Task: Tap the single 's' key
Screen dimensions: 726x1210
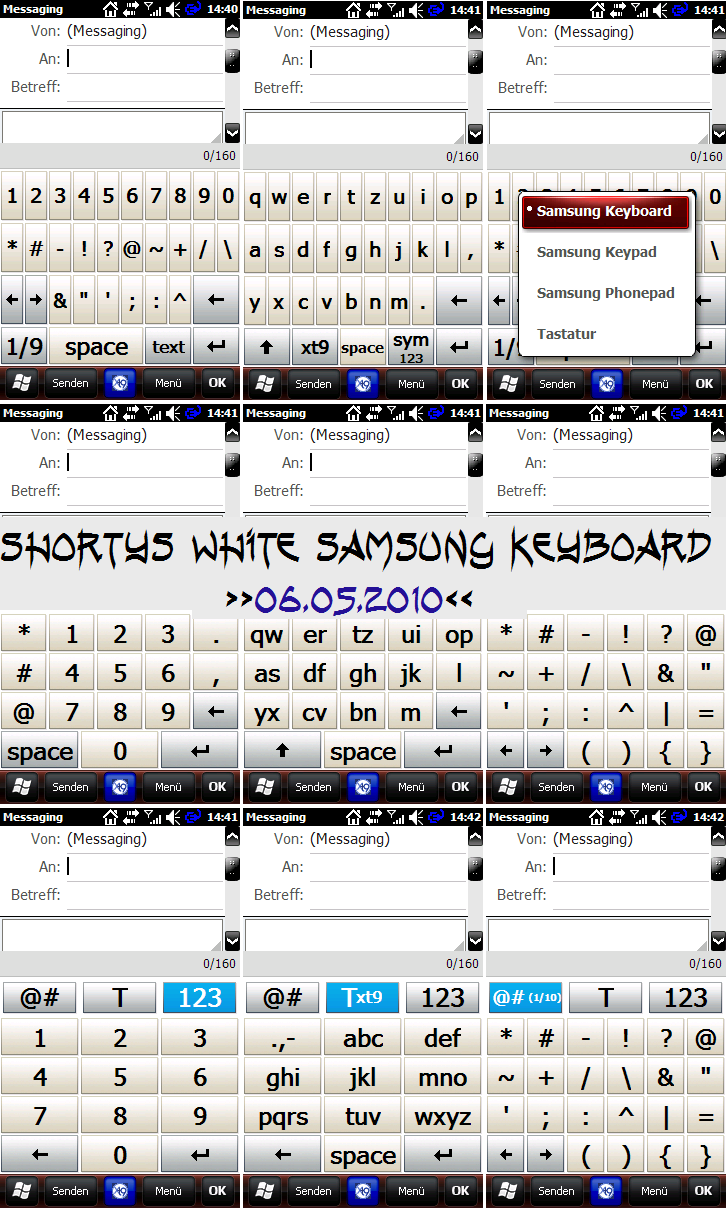Action: tap(279, 249)
